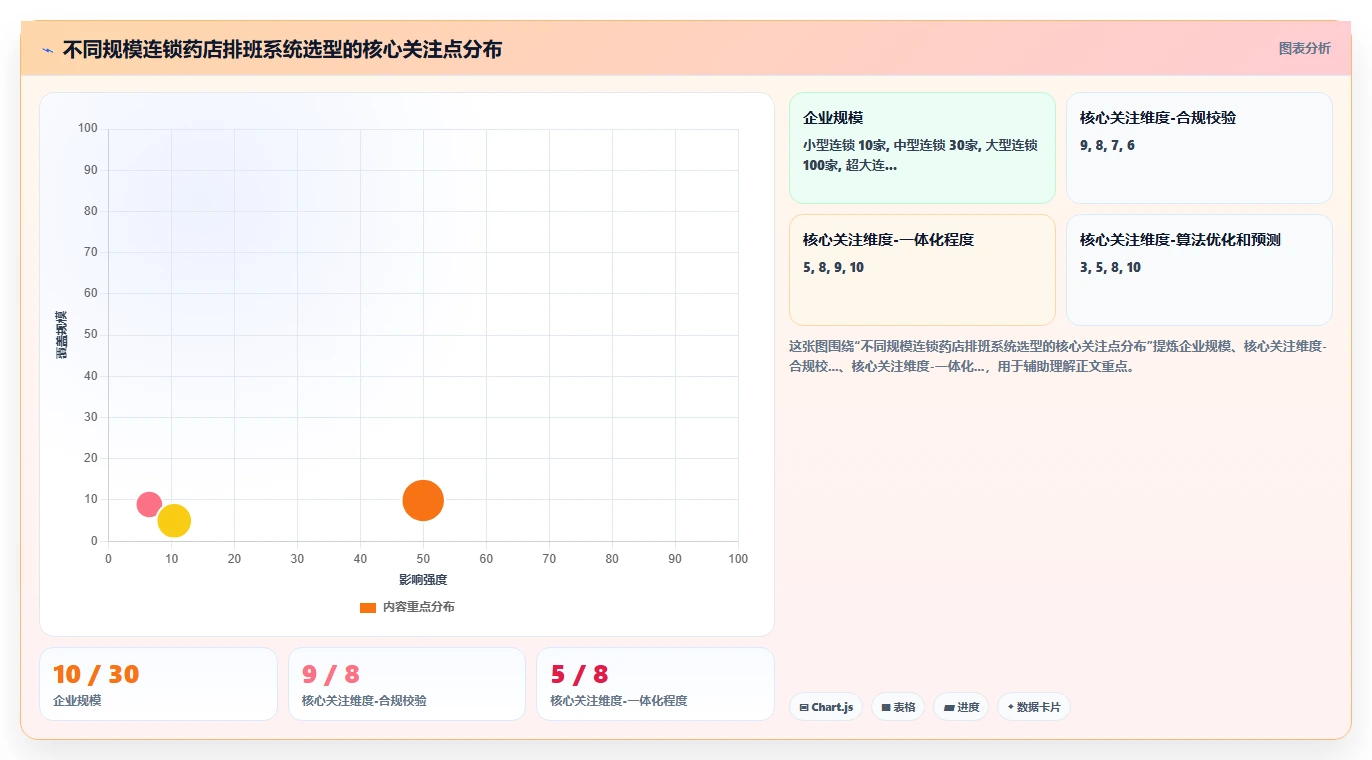This screenshot has height=760, width=1372.
Task: Click the page title 不同规模连锁药店排班系统选型的核心关注点分布
Action: (282, 49)
